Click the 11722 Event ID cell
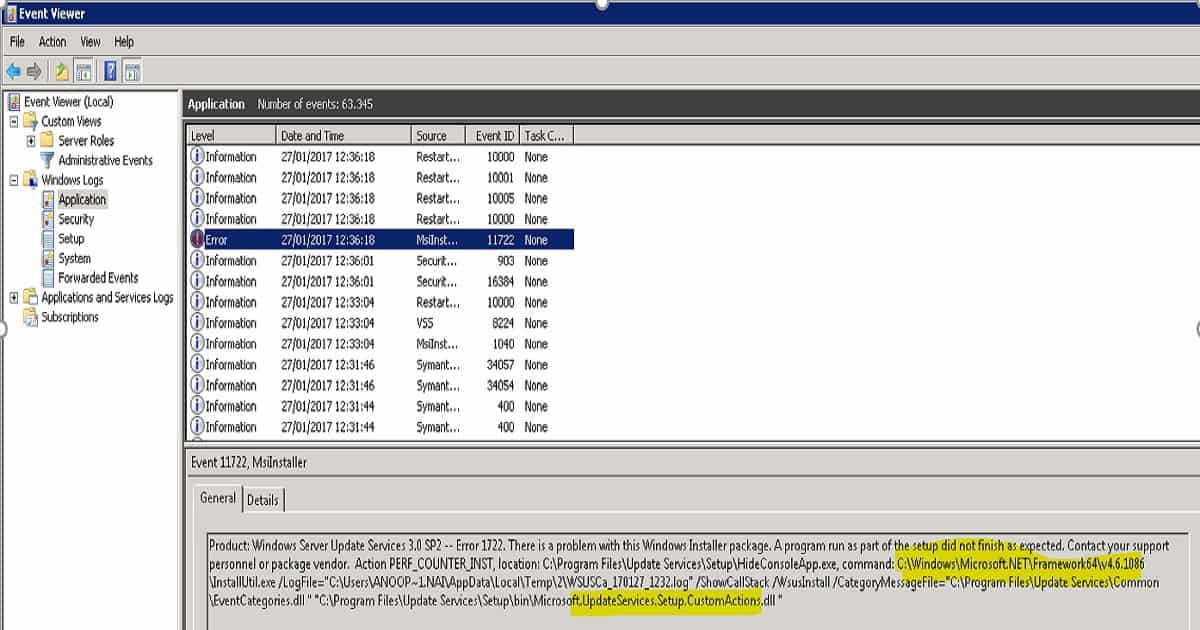Screen dimensions: 1200x630 501,240
